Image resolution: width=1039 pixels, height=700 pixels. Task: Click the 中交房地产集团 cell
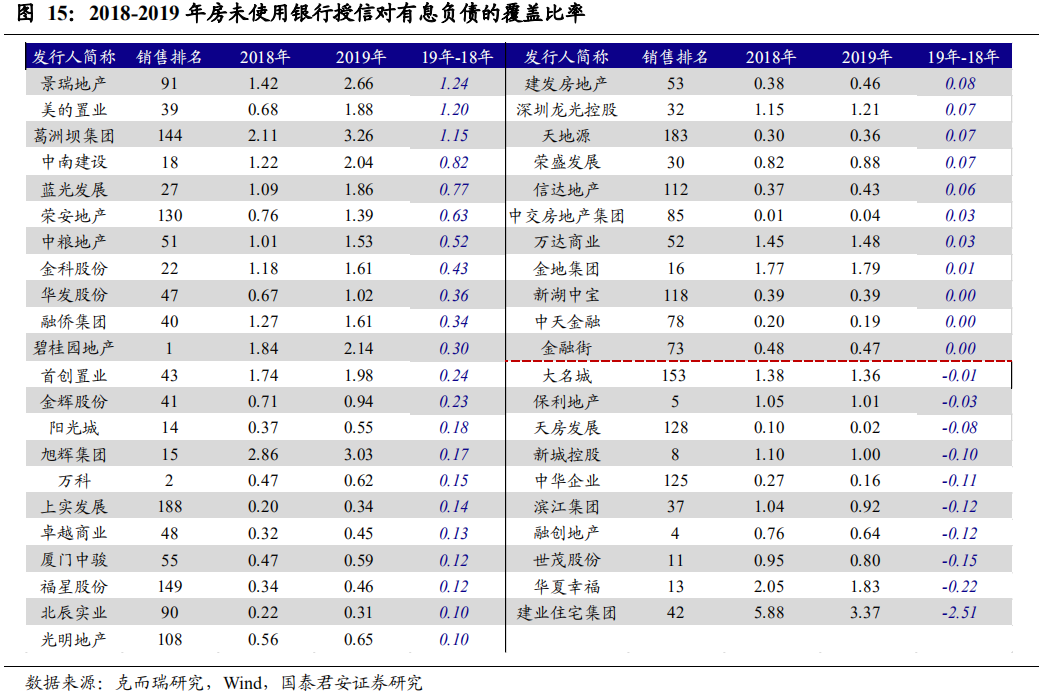[x=567, y=215]
